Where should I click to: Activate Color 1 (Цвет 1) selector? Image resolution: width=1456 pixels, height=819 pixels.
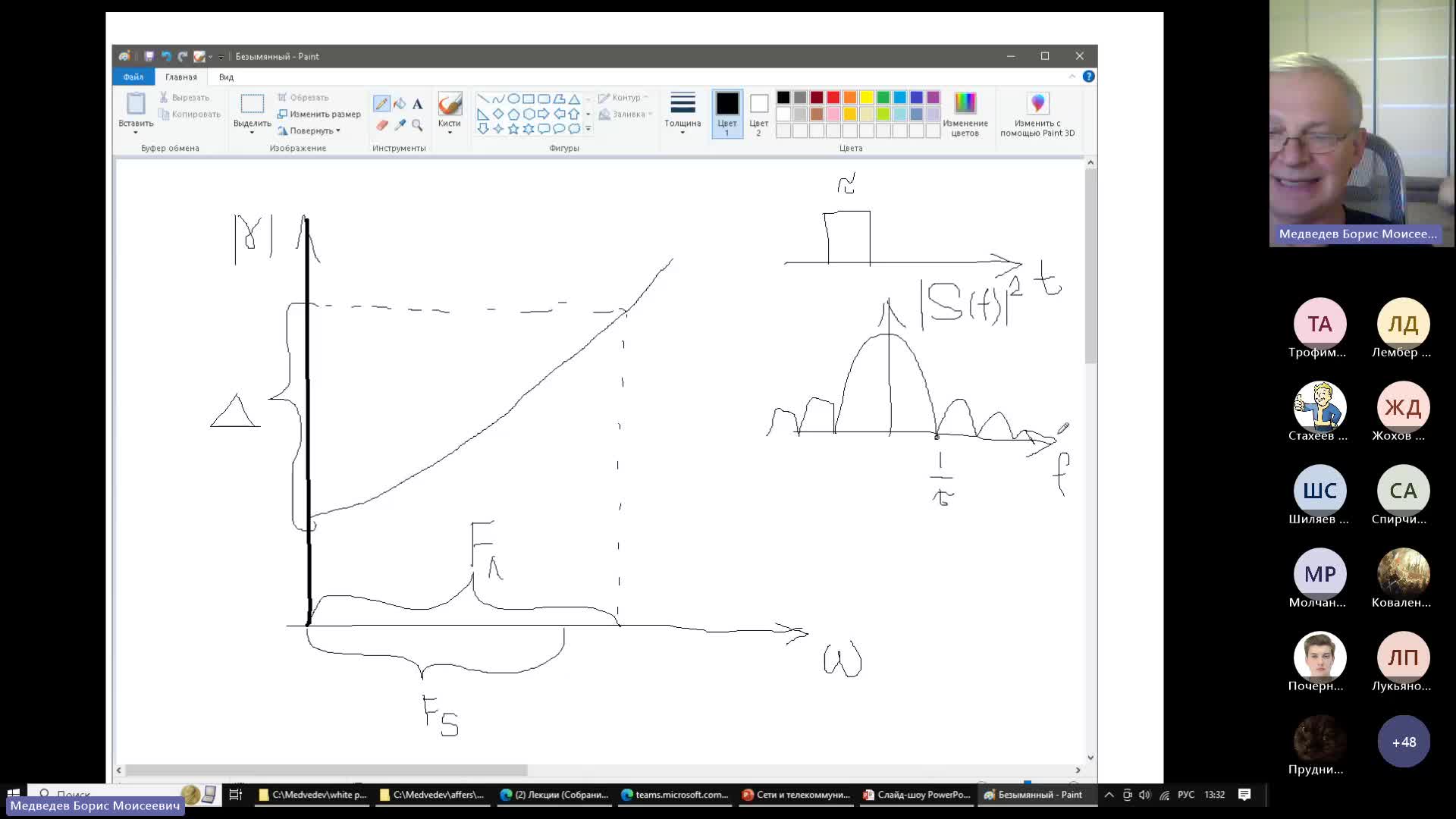click(727, 114)
